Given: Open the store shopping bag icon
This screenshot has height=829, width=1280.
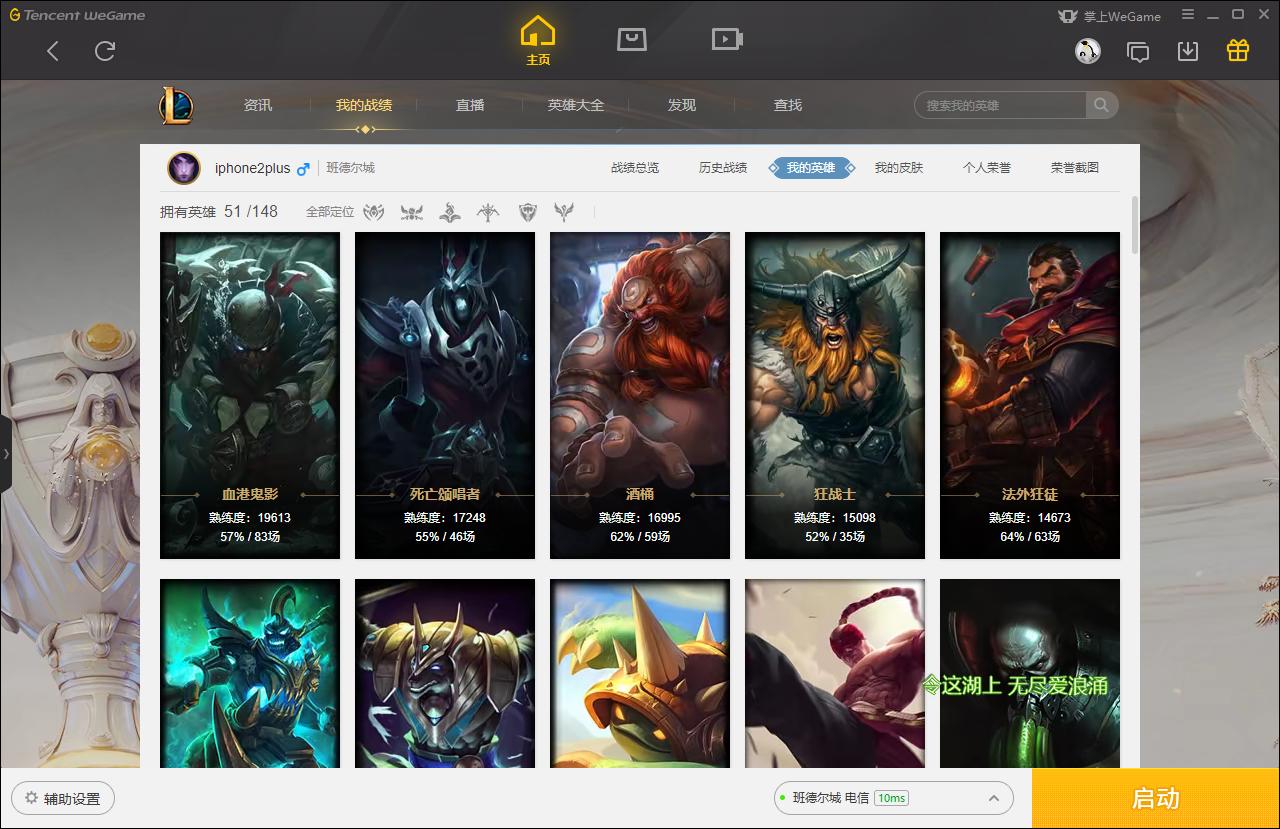Looking at the screenshot, I should point(632,39).
